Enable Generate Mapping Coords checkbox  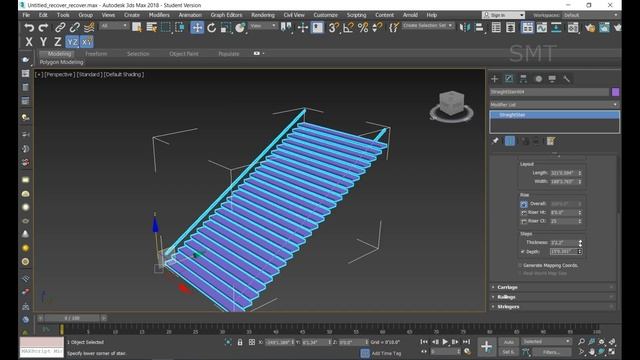[520, 265]
